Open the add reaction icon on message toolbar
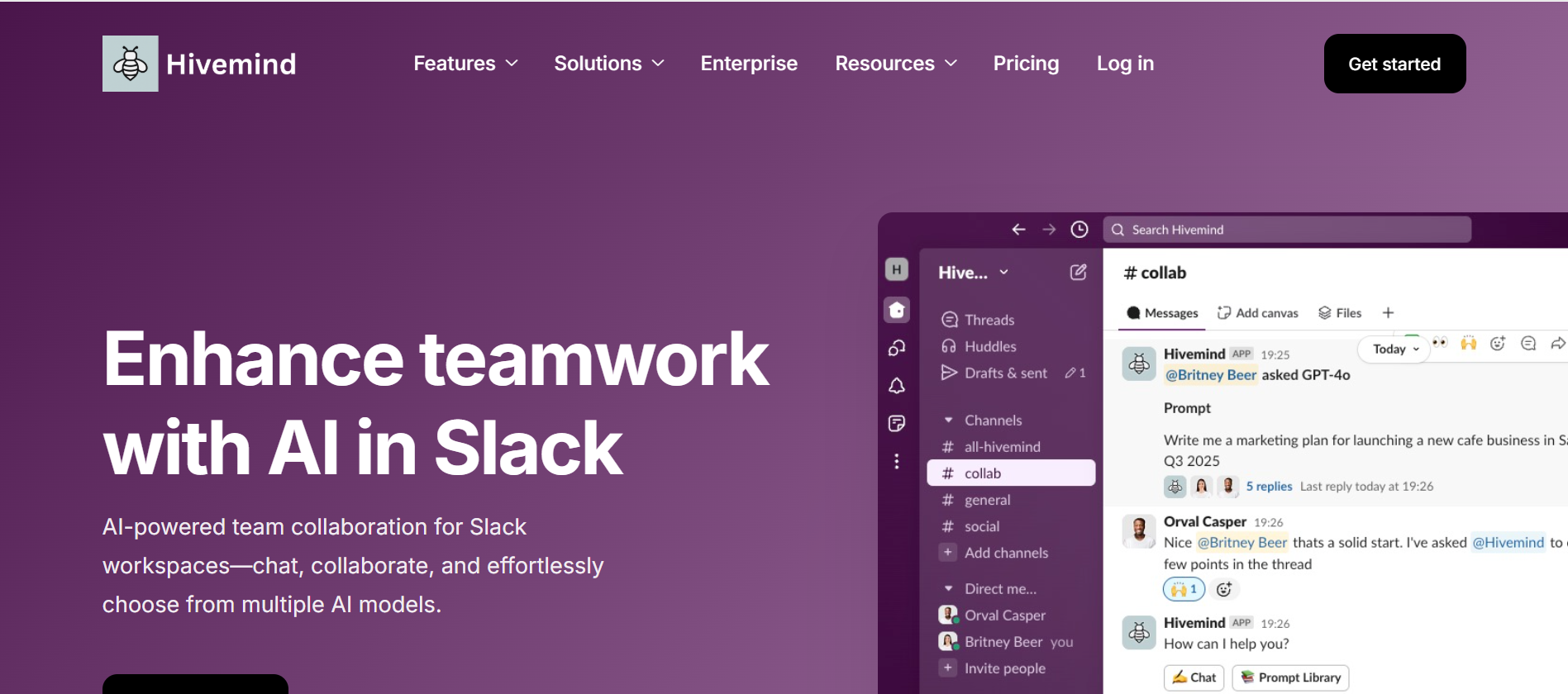 [1498, 343]
